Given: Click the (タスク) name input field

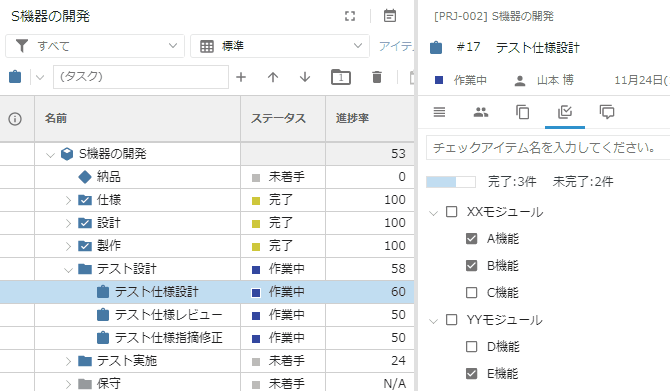Looking at the screenshot, I should point(141,77).
